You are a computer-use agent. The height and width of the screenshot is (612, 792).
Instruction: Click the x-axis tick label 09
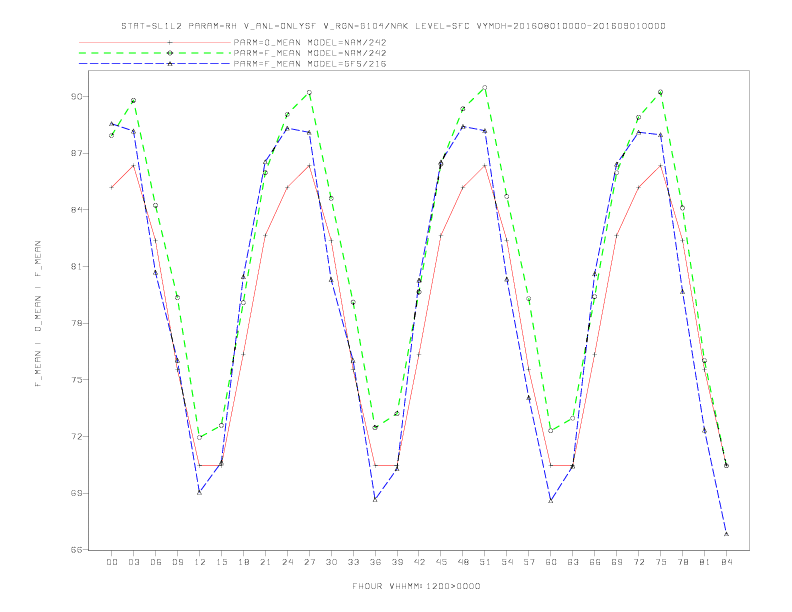point(177,562)
